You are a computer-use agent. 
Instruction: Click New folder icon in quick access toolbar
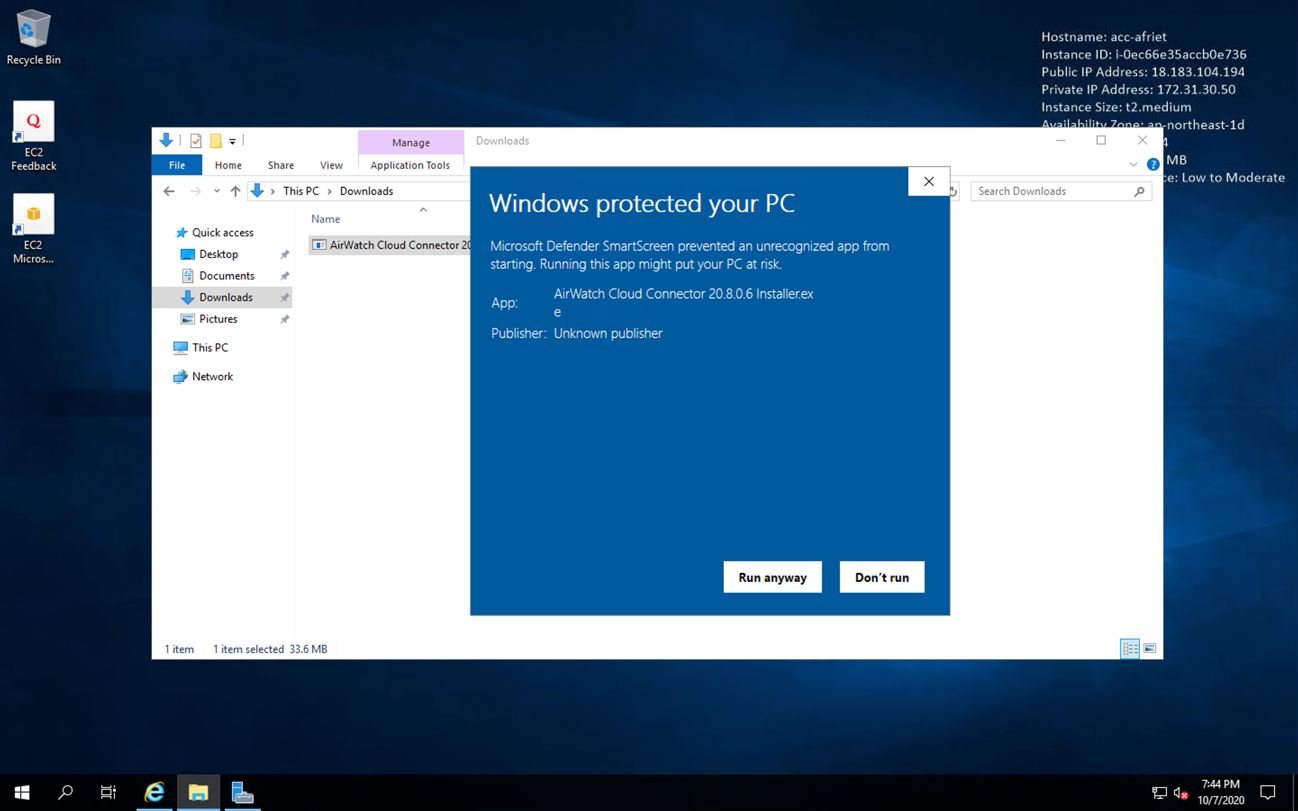[x=215, y=141]
